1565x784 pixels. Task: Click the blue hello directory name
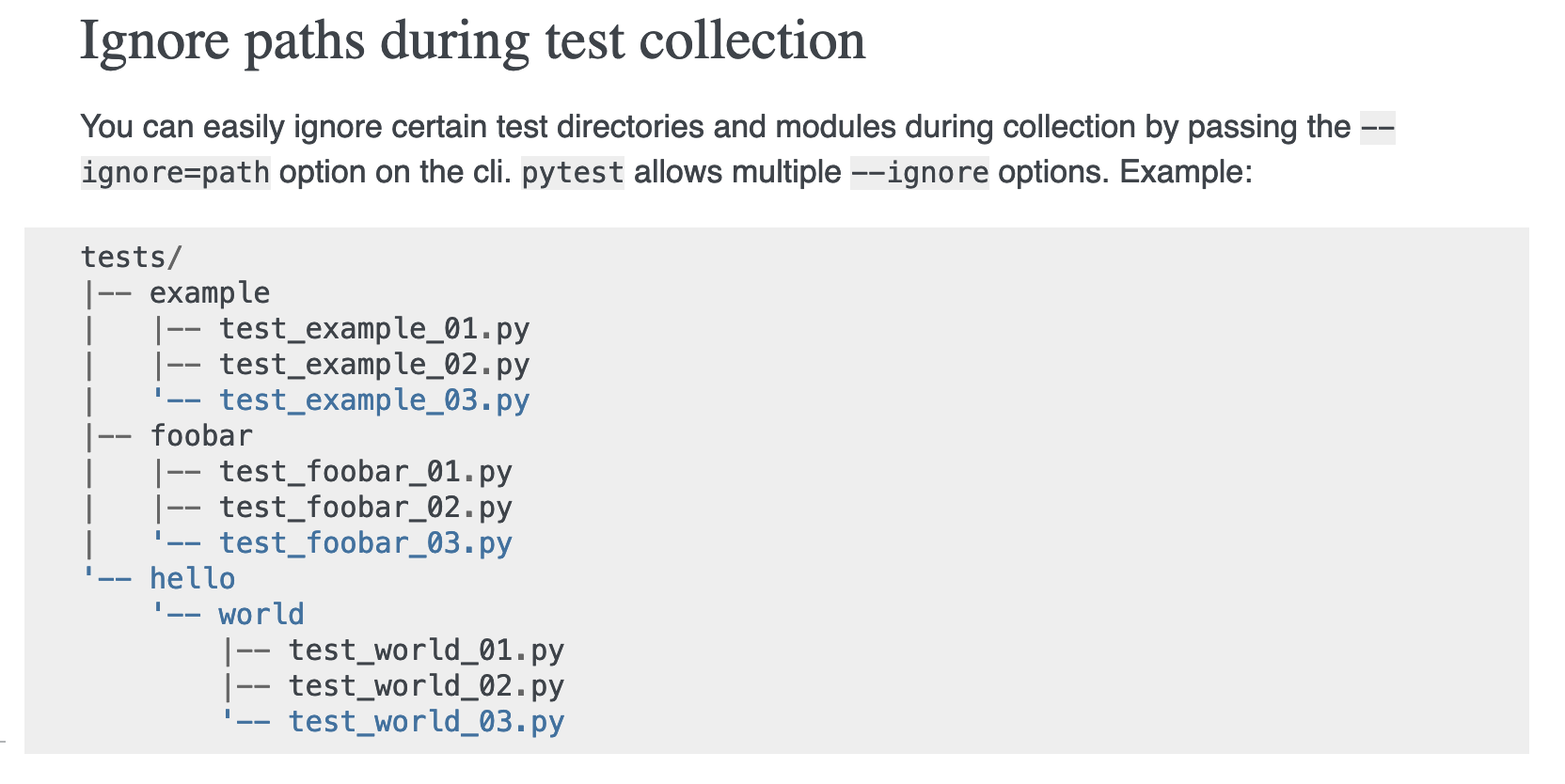[x=193, y=579]
